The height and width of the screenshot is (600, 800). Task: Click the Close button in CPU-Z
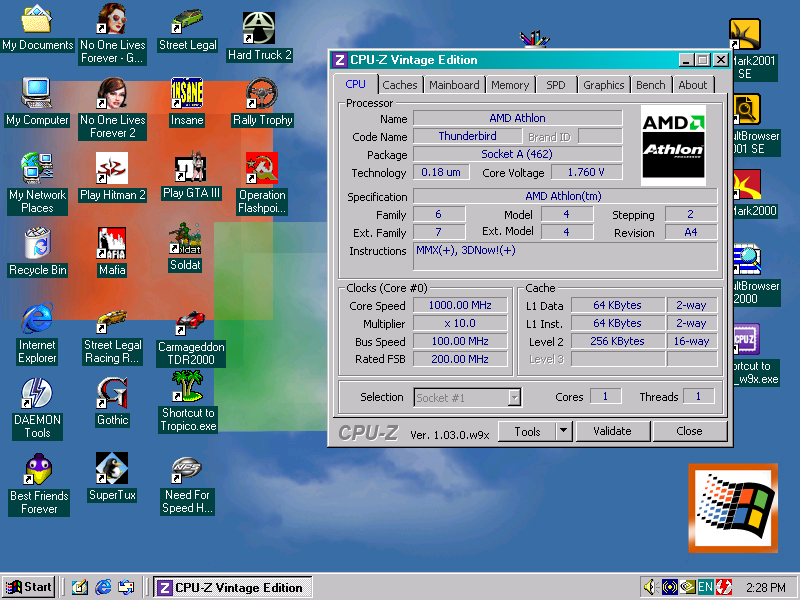point(689,431)
